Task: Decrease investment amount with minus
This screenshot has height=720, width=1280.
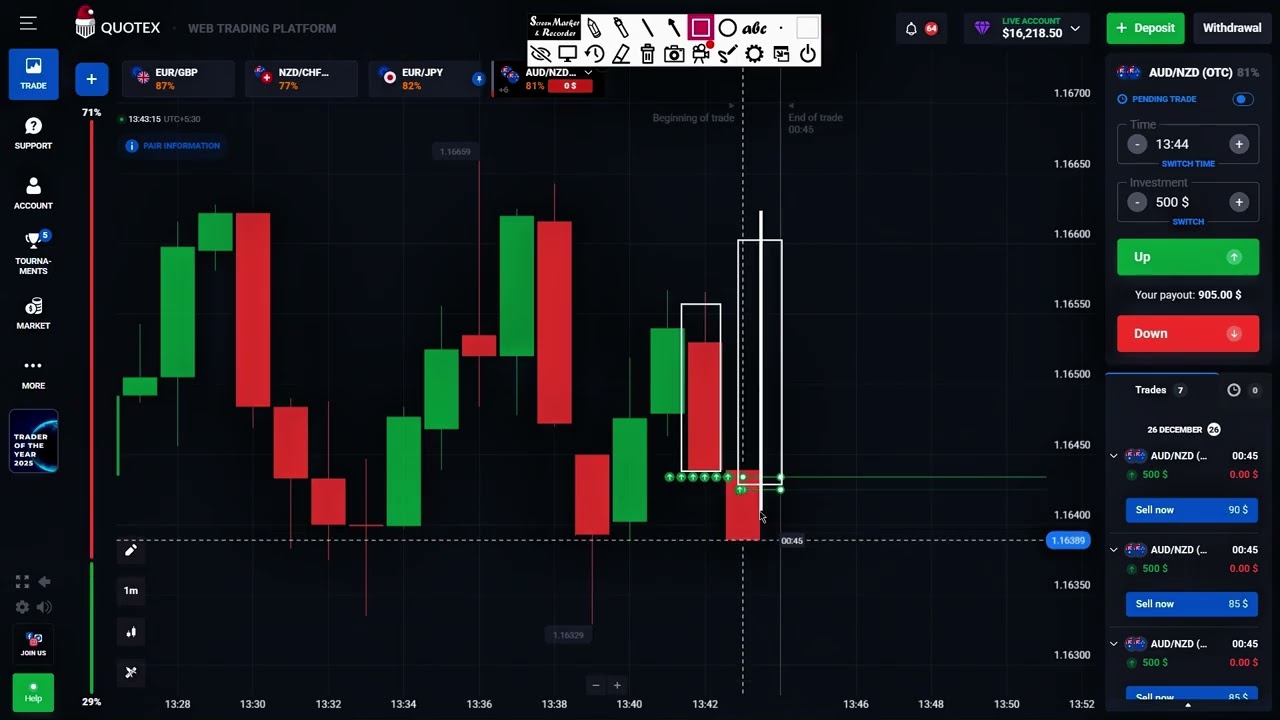Action: click(1137, 202)
